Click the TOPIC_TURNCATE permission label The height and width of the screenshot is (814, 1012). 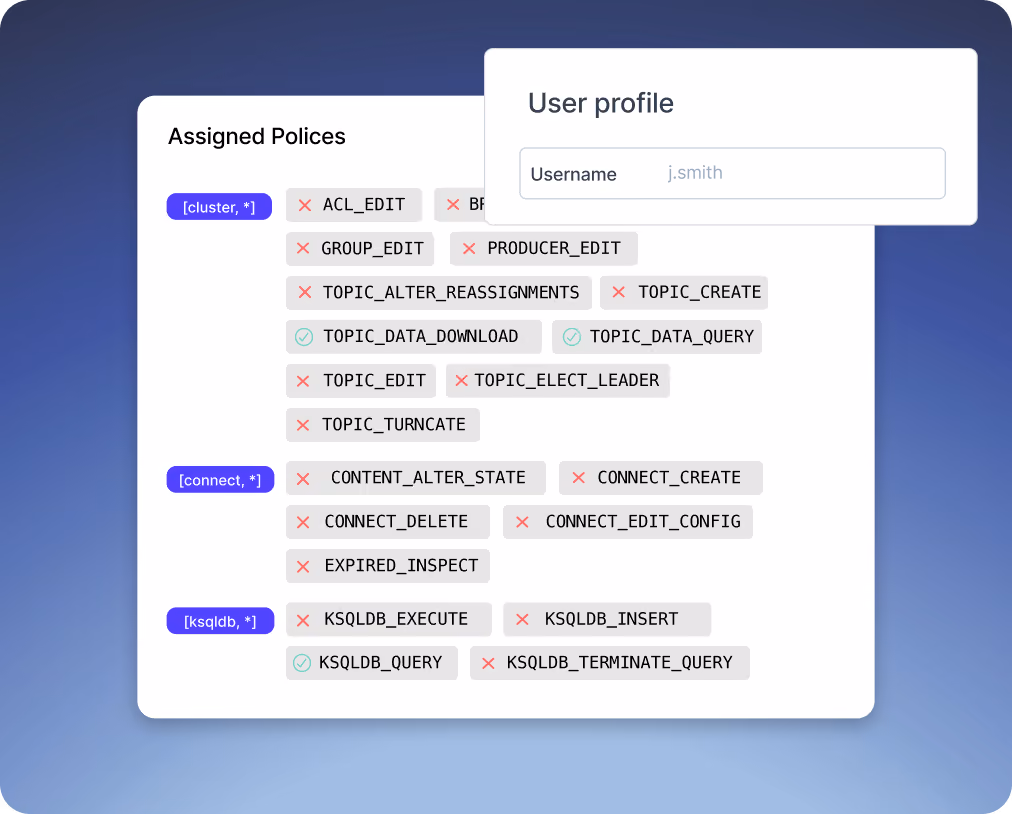394,424
